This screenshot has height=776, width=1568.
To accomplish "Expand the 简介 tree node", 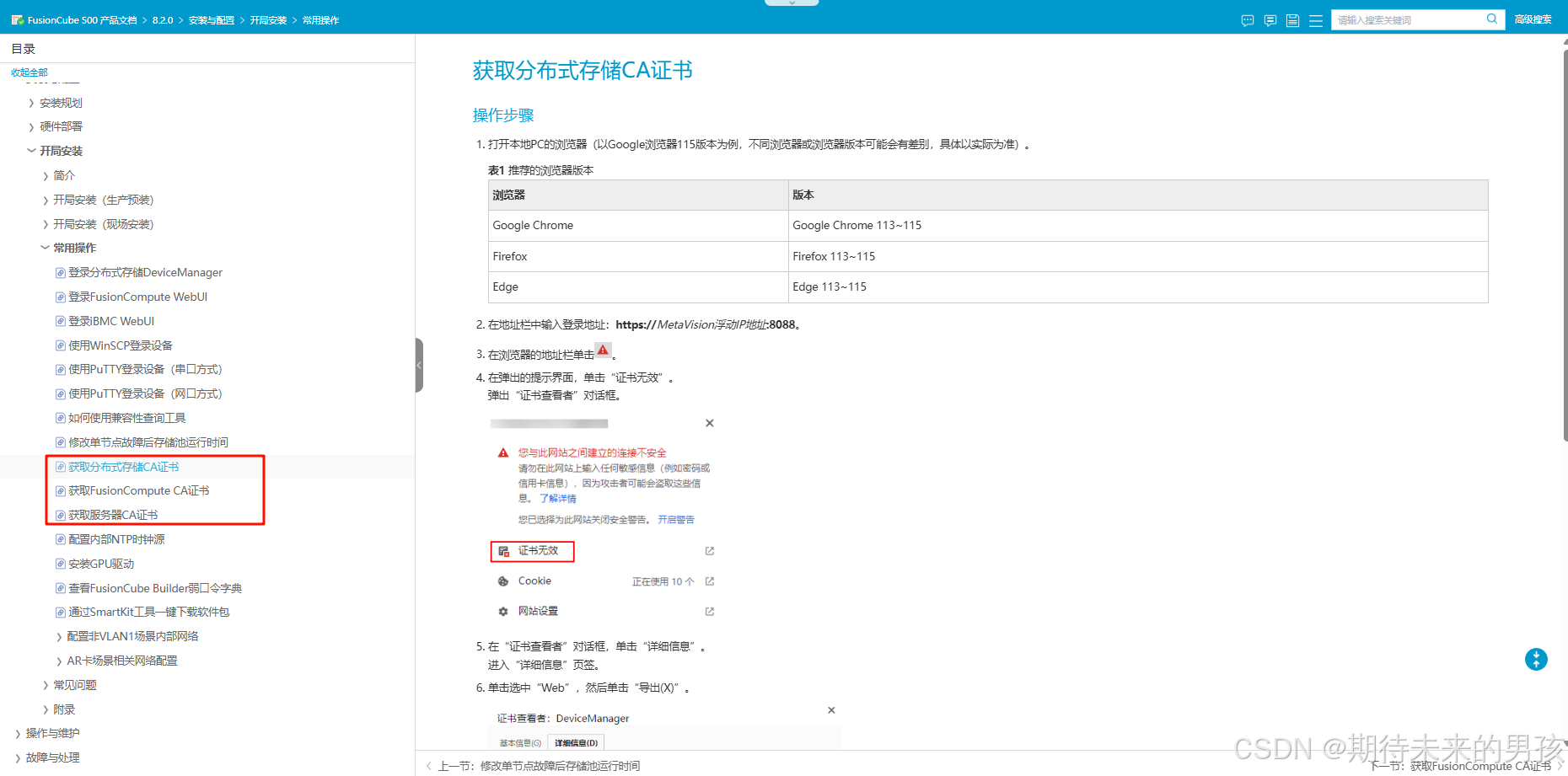I will pyautogui.click(x=45, y=175).
